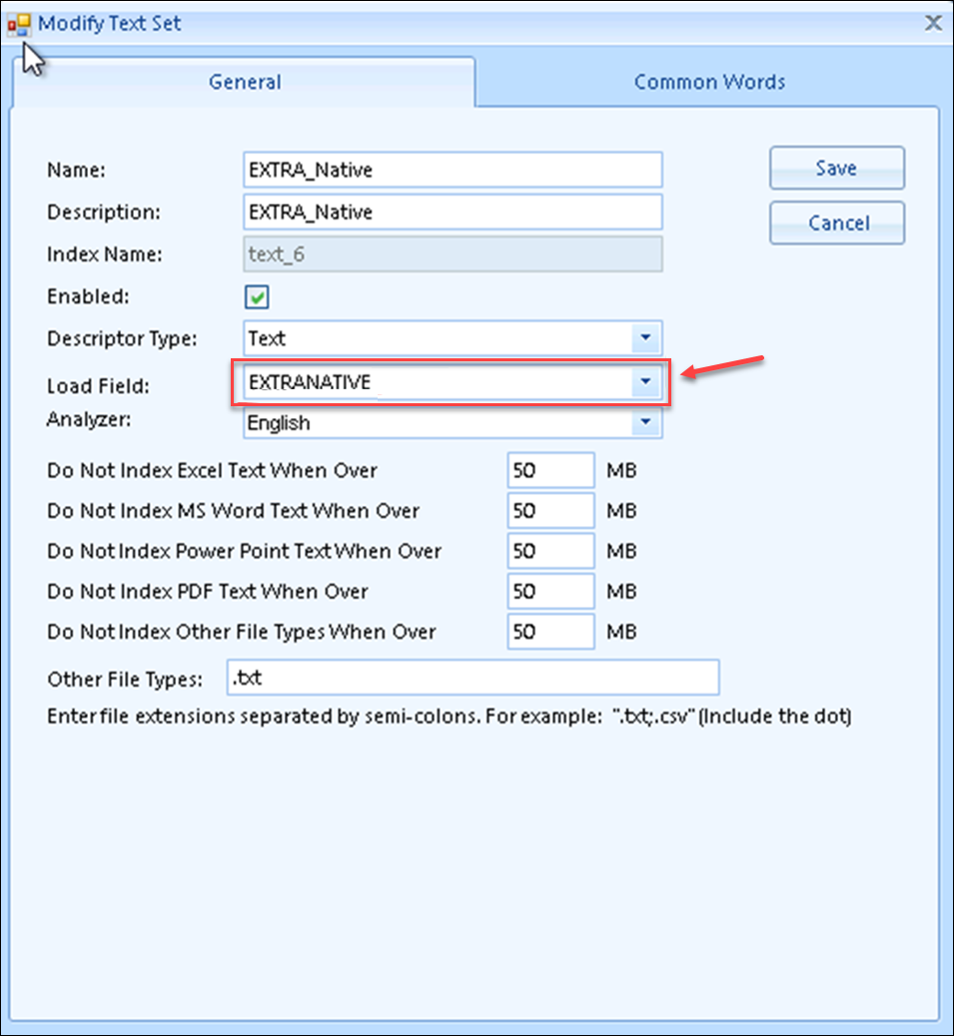Close the Modify Text Set dialog
Image resolution: width=954 pixels, height=1036 pixels.
click(x=932, y=22)
